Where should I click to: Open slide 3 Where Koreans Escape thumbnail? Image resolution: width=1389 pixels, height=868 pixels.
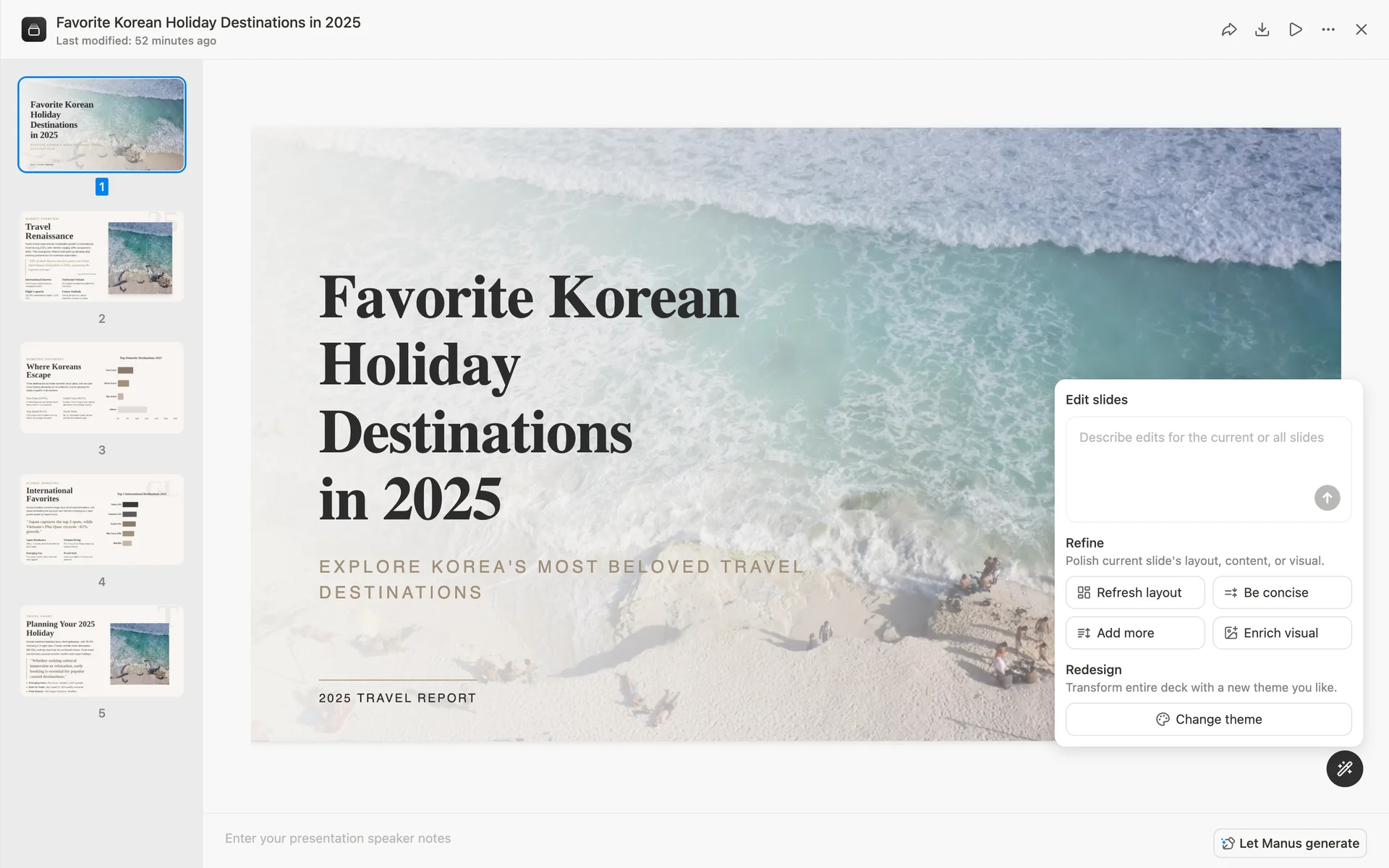[102, 388]
